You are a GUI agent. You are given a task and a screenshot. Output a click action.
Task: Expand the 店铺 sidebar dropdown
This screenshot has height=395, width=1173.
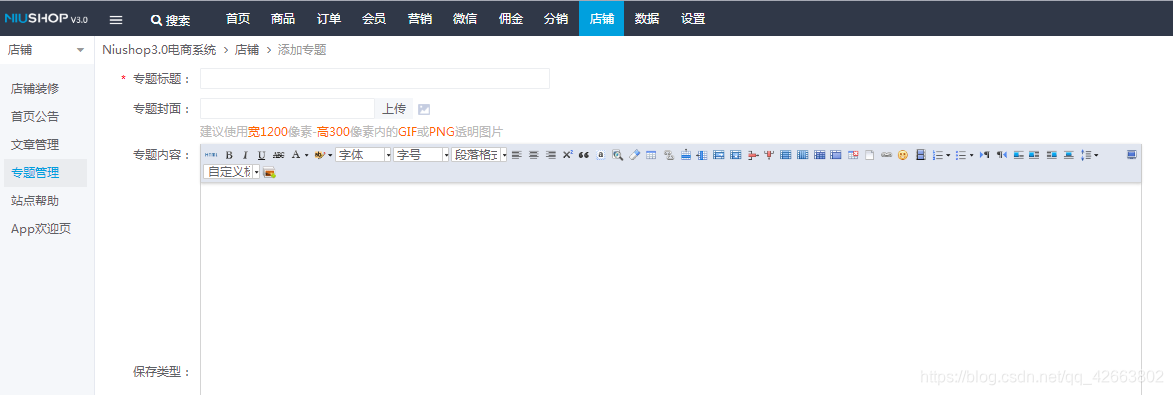click(46, 50)
